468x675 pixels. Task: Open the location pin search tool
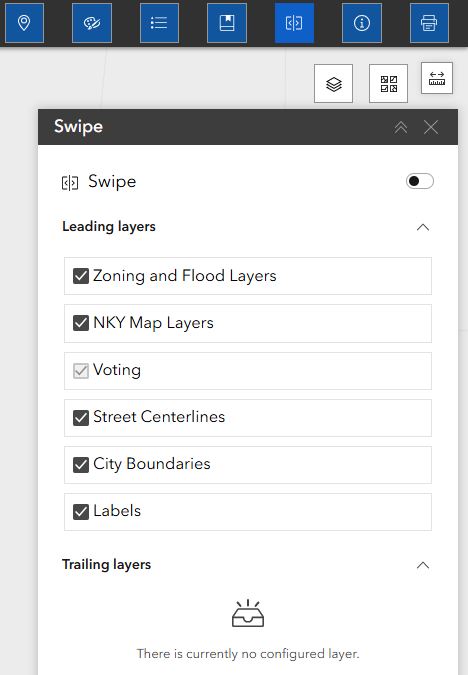pos(24,23)
